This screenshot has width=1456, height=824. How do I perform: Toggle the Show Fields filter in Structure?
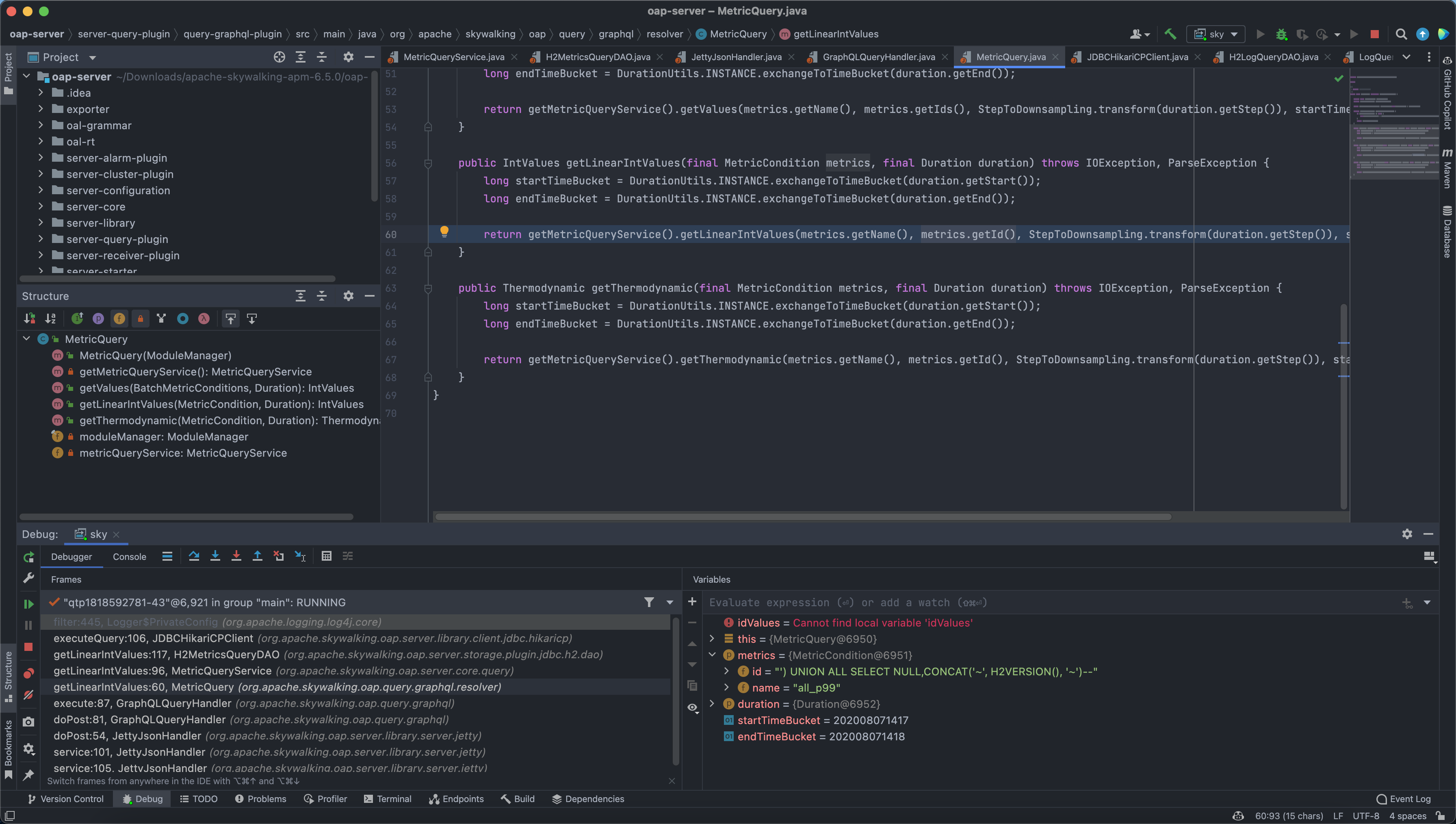119,319
